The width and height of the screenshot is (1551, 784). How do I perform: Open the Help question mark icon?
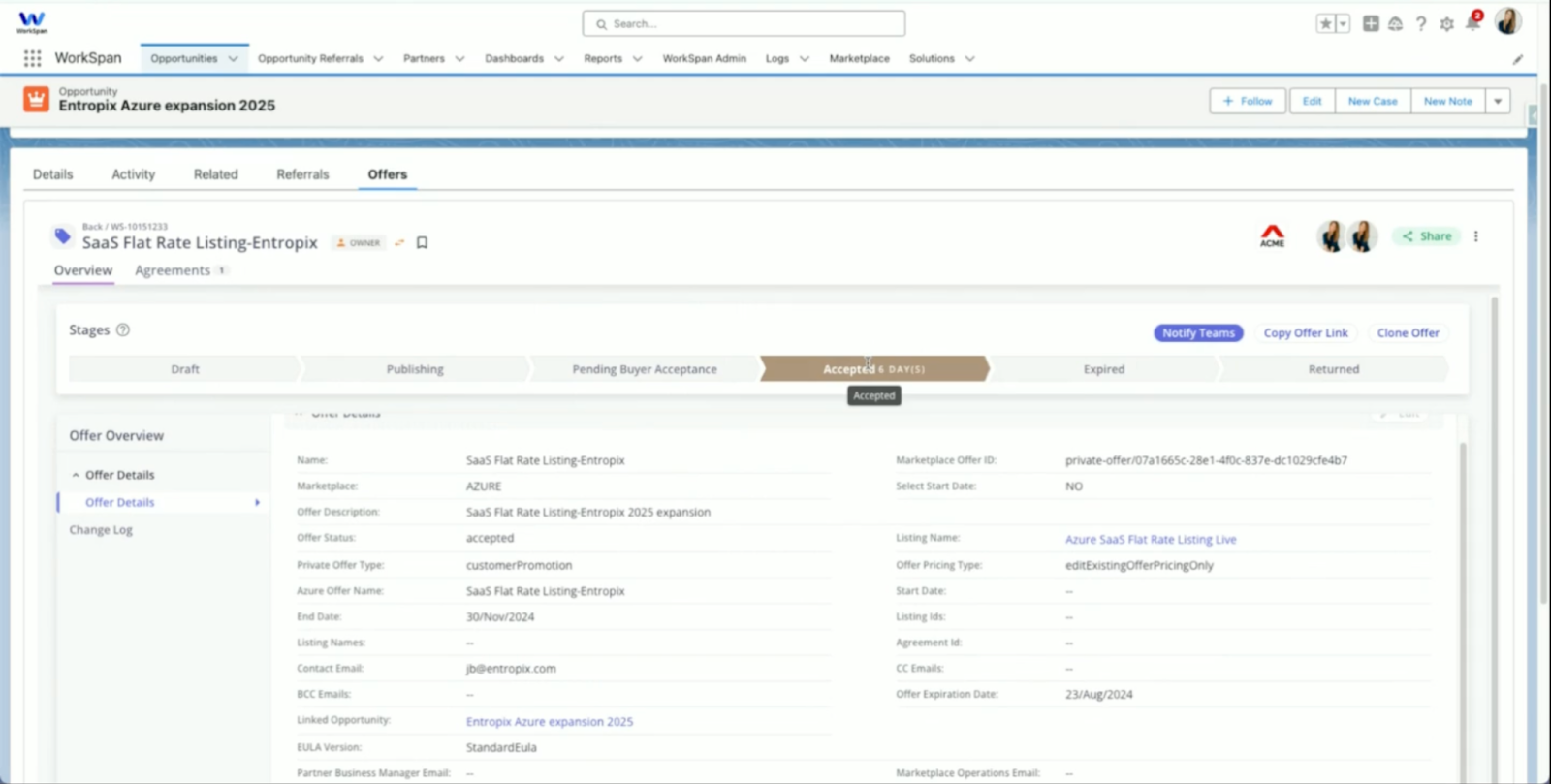click(1421, 23)
